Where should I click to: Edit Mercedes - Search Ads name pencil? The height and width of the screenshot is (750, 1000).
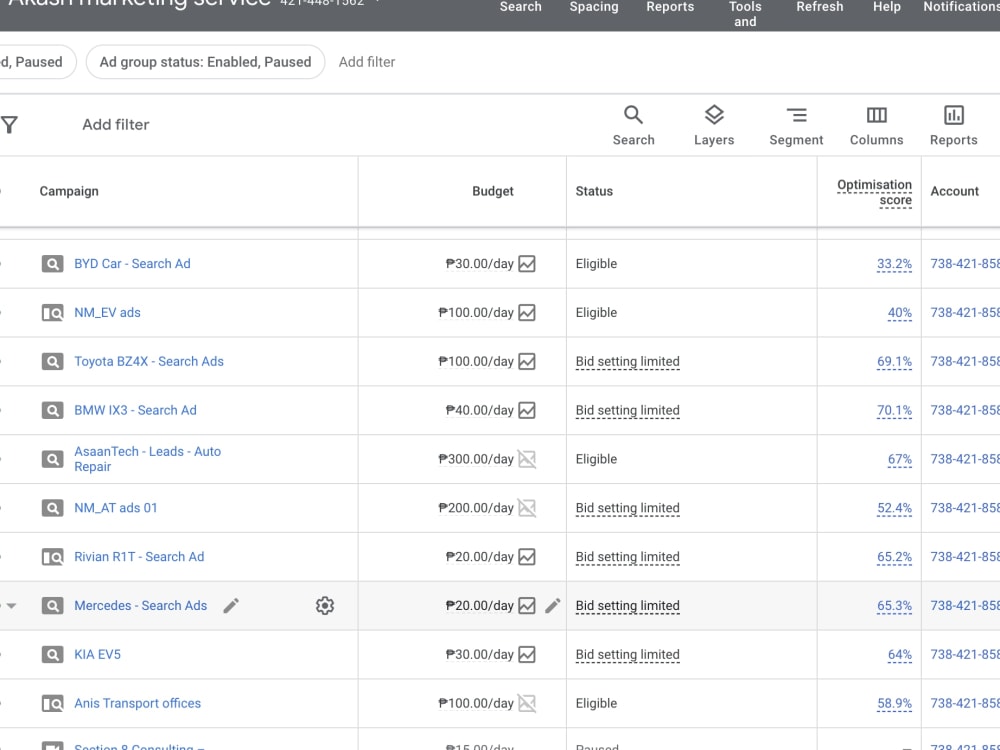[x=231, y=605]
